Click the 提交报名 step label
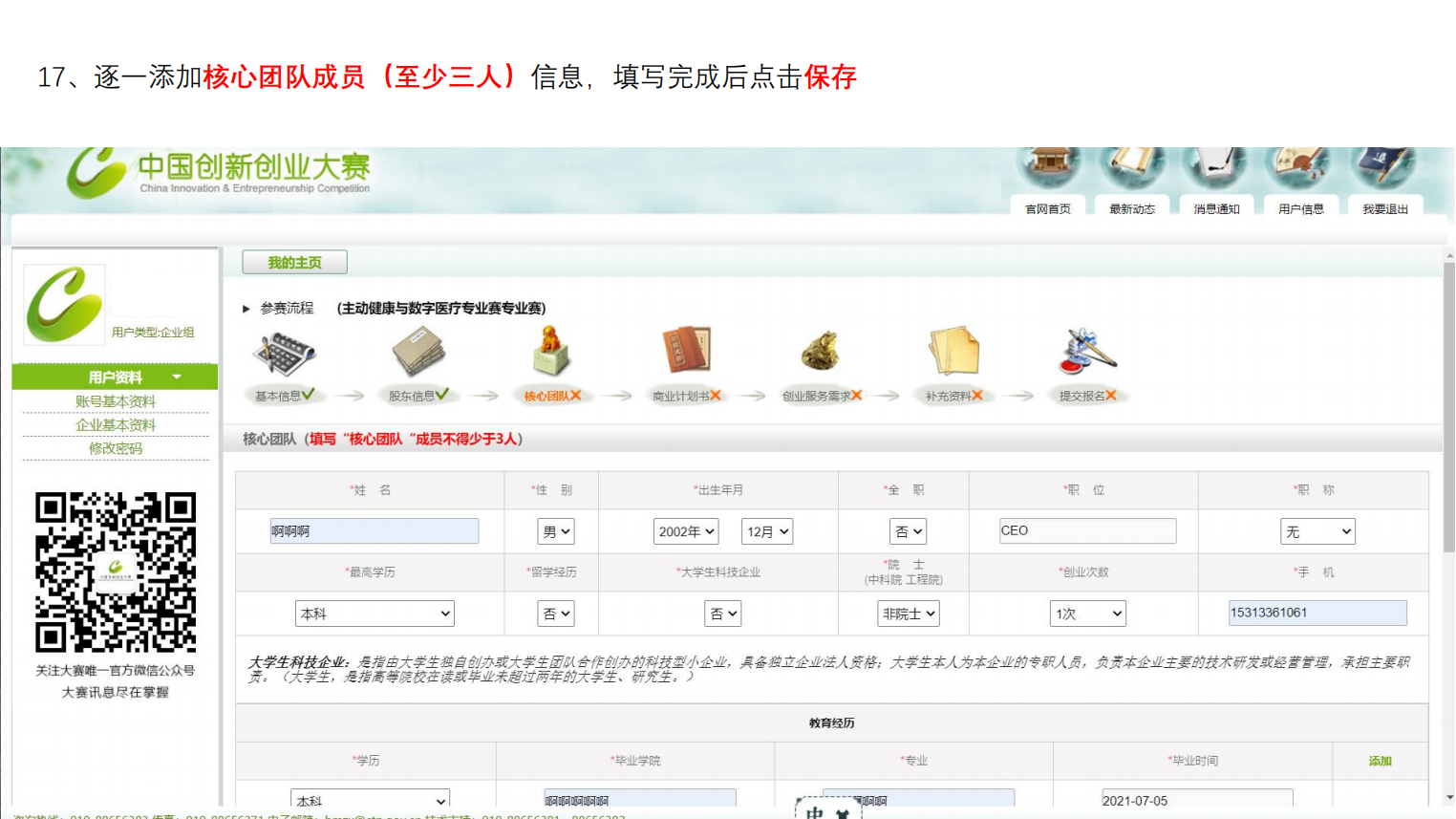1456x819 pixels. (x=1081, y=396)
